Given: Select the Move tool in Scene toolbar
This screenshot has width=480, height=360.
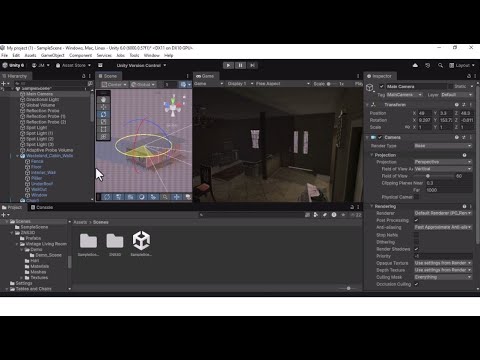Looking at the screenshot, I should [x=103, y=107].
